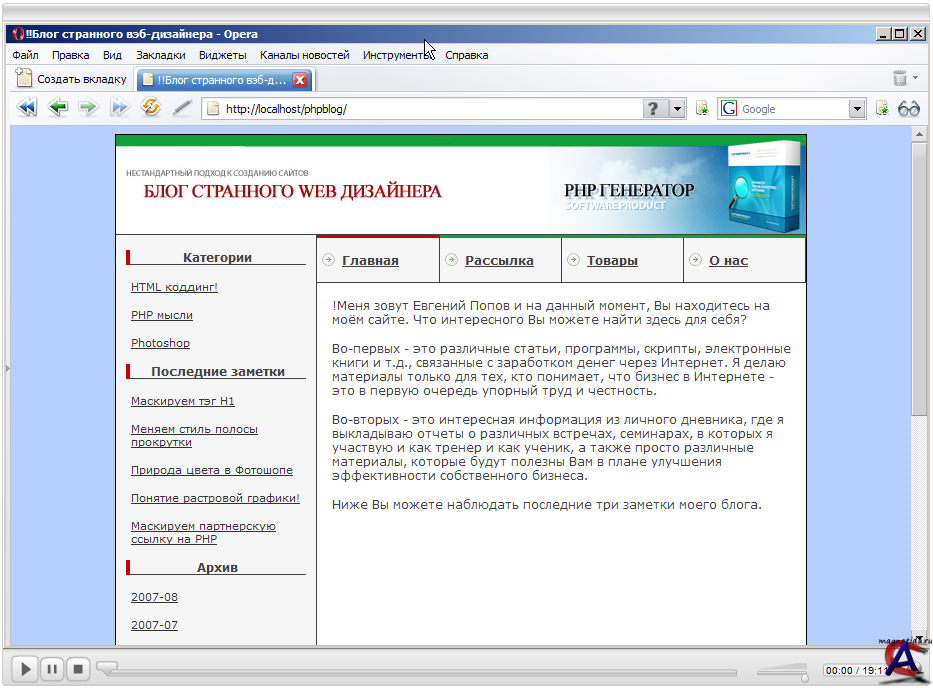Click the Rewind navigation icon
Image resolution: width=933 pixels, height=688 pixels.
pyautogui.click(x=27, y=108)
